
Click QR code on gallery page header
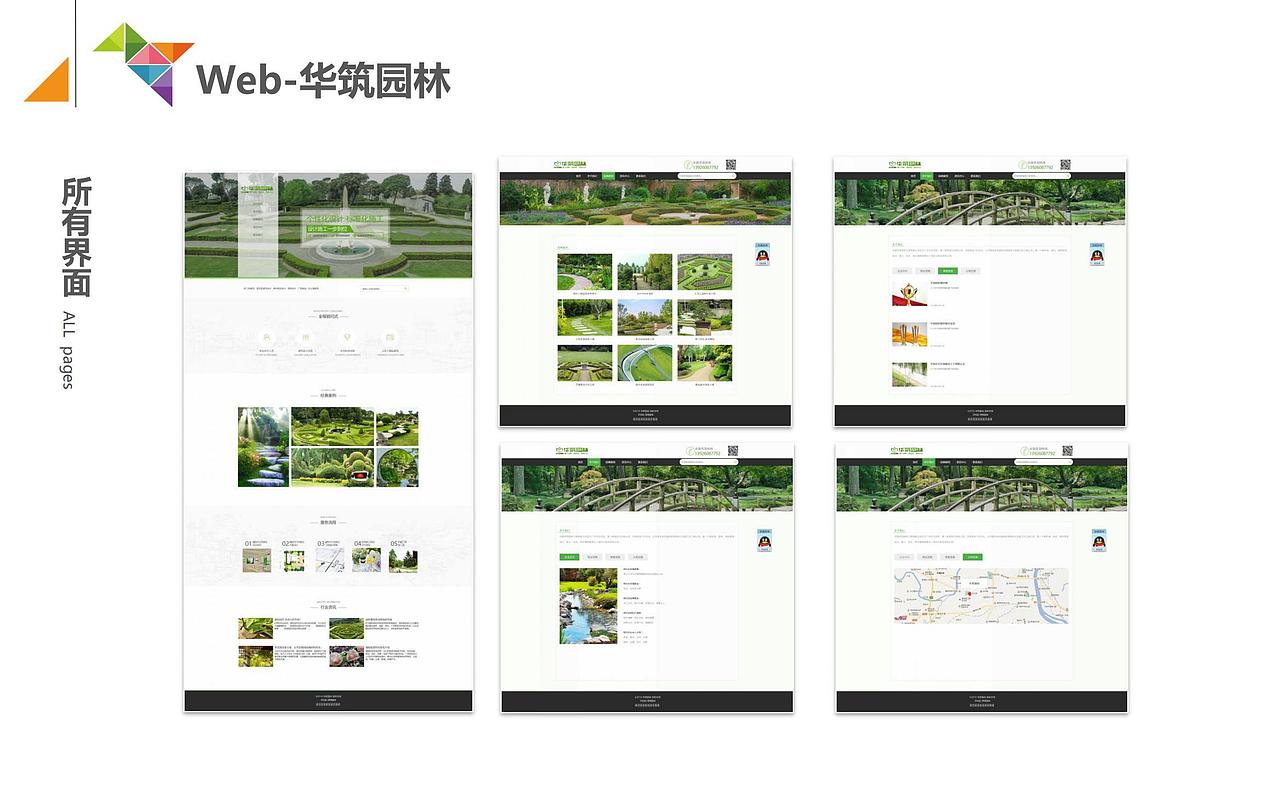(x=731, y=165)
